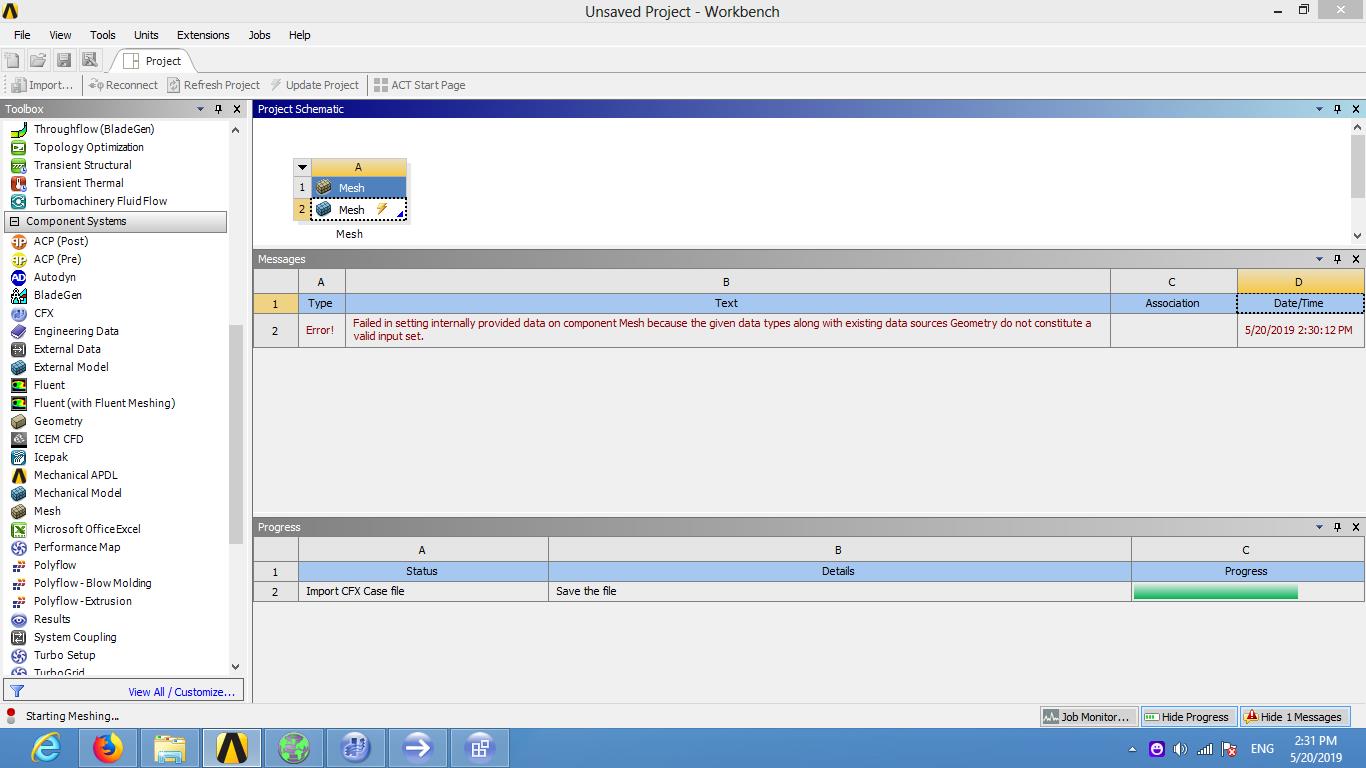Open the Units menu

145,35
